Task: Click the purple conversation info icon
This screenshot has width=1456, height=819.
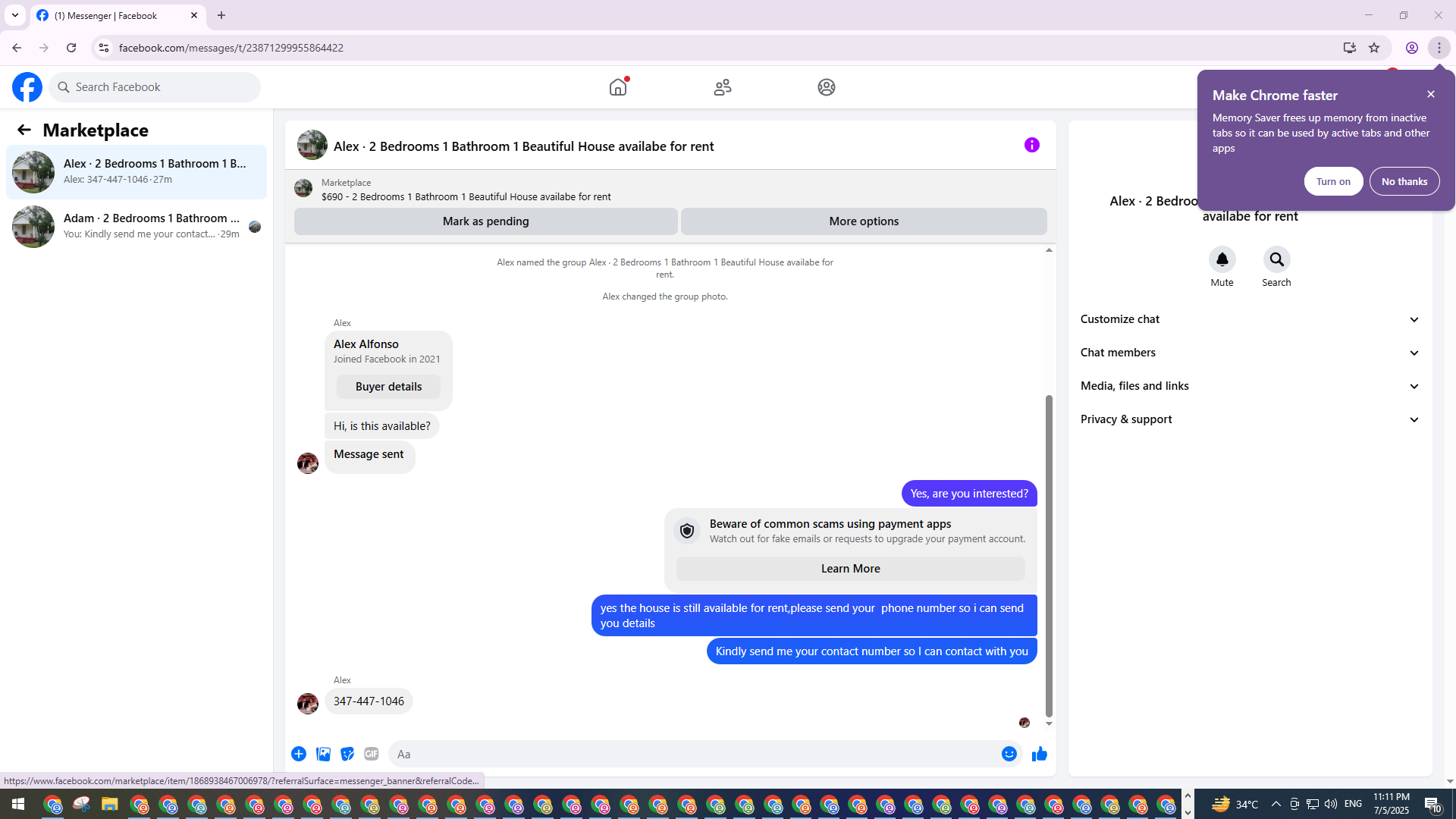Action: (1031, 145)
